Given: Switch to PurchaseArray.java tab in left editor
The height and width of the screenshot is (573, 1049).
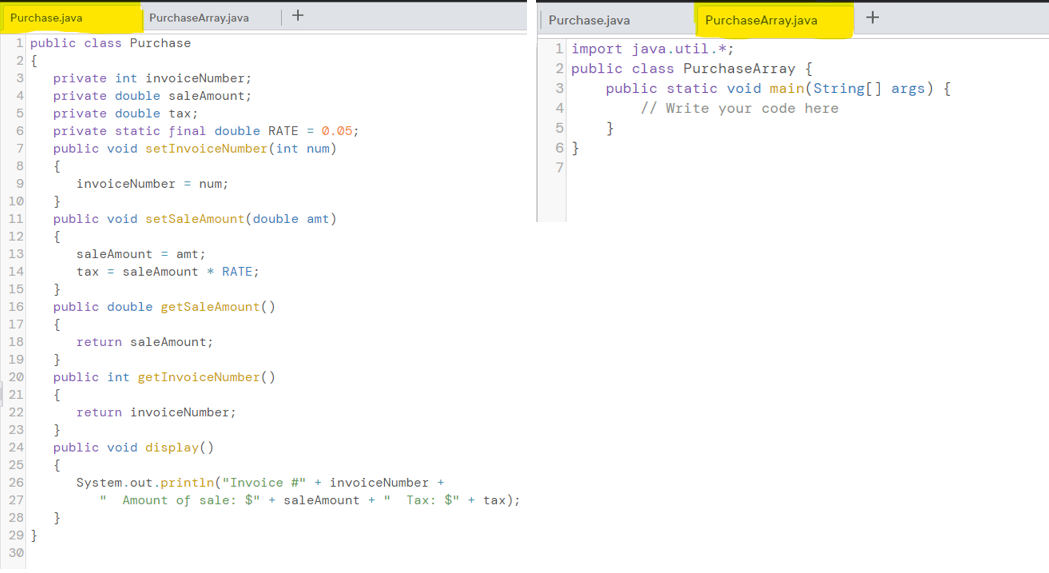Looking at the screenshot, I should [x=199, y=18].
